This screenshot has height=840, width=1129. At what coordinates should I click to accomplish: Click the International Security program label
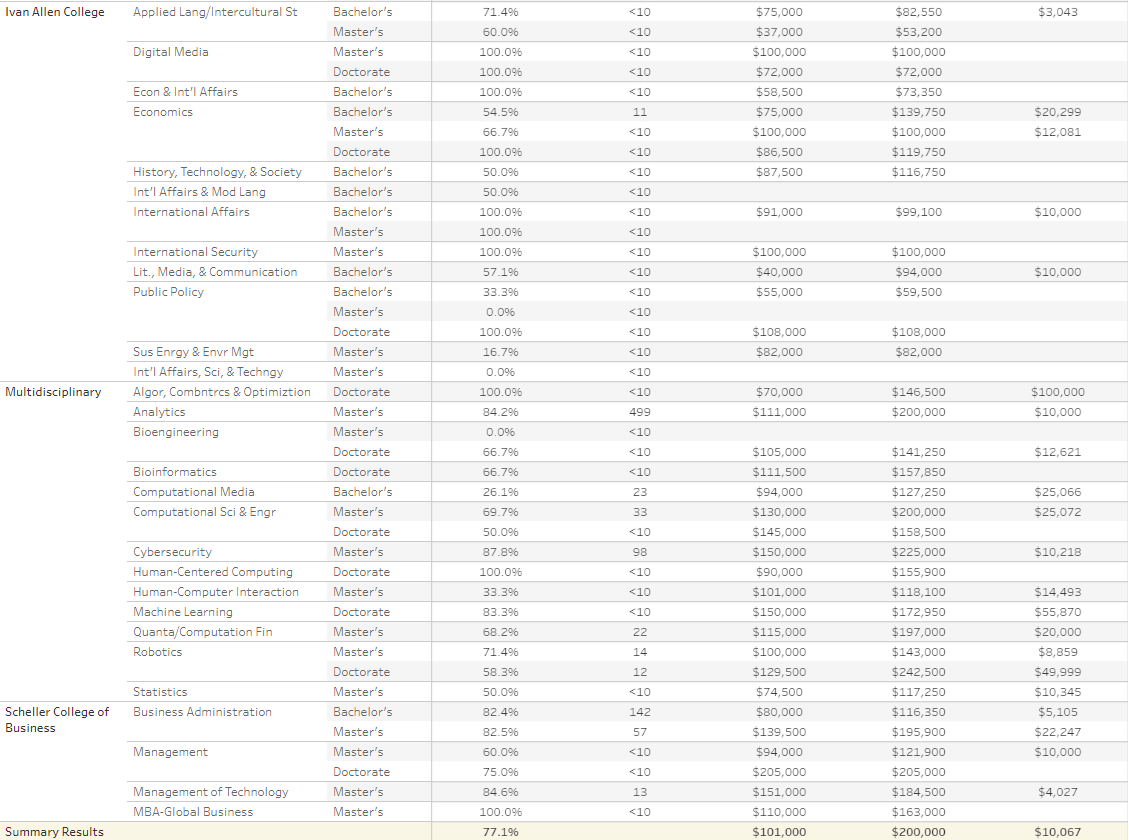[195, 252]
